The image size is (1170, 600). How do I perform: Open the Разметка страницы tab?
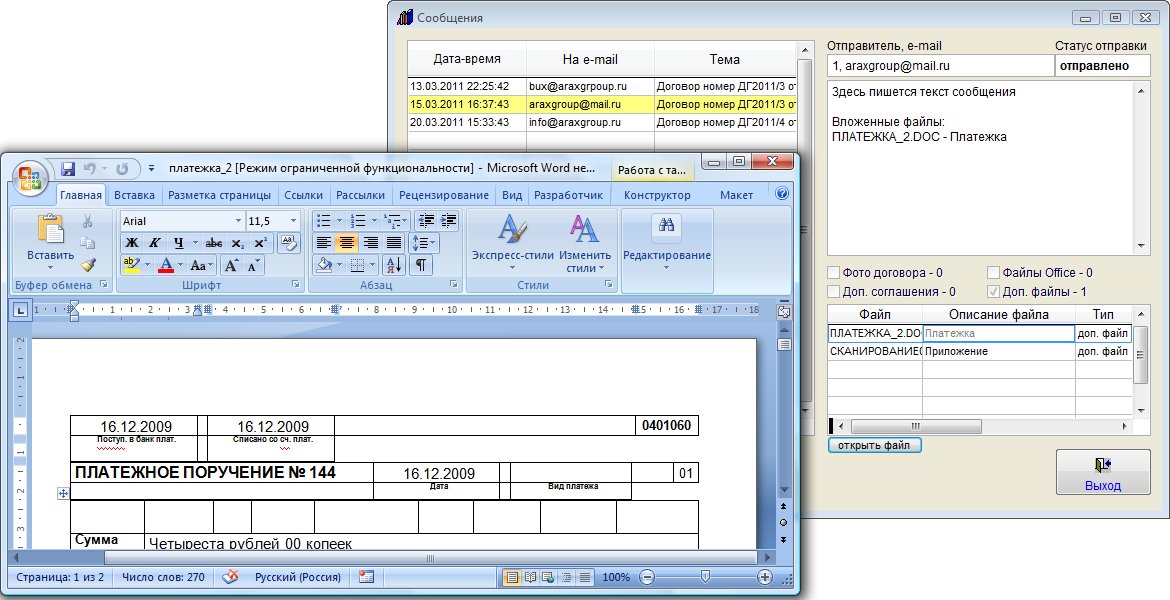[219, 195]
